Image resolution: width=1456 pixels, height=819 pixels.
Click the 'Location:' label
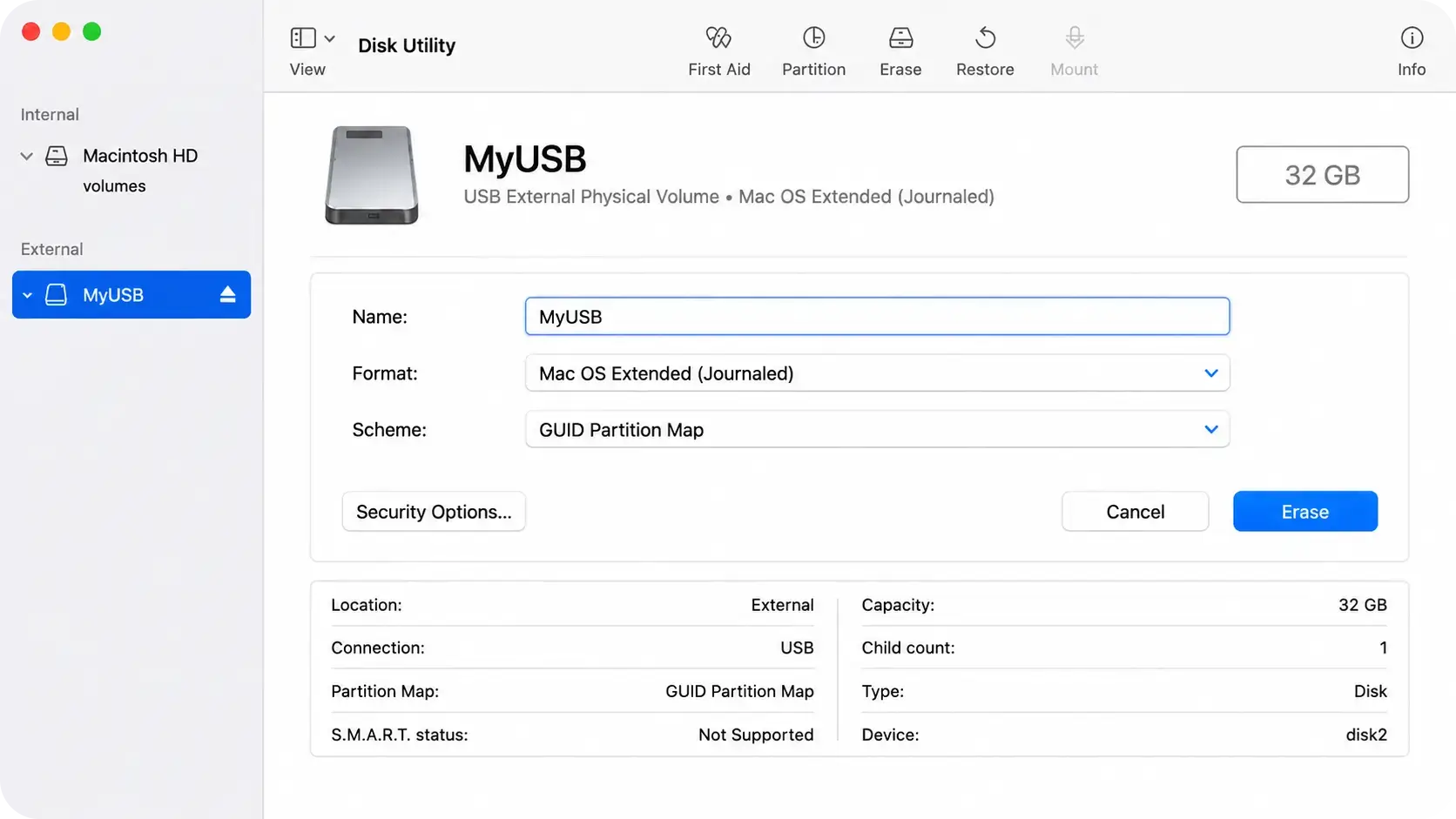pyautogui.click(x=366, y=605)
